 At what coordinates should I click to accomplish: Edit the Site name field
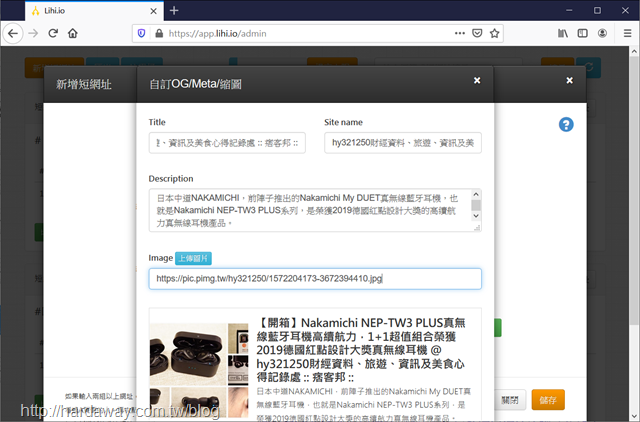(403, 143)
